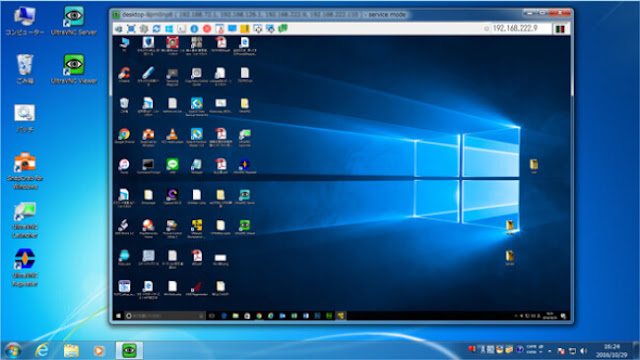This screenshot has height=360, width=640.
Task: Click UltraVNC Viewer button in local taskbar
Action: [129, 351]
